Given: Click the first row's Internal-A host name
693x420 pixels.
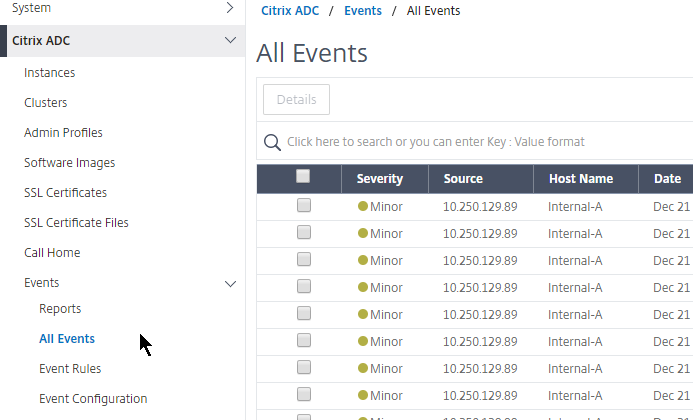Looking at the screenshot, I should pyautogui.click(x=575, y=207).
